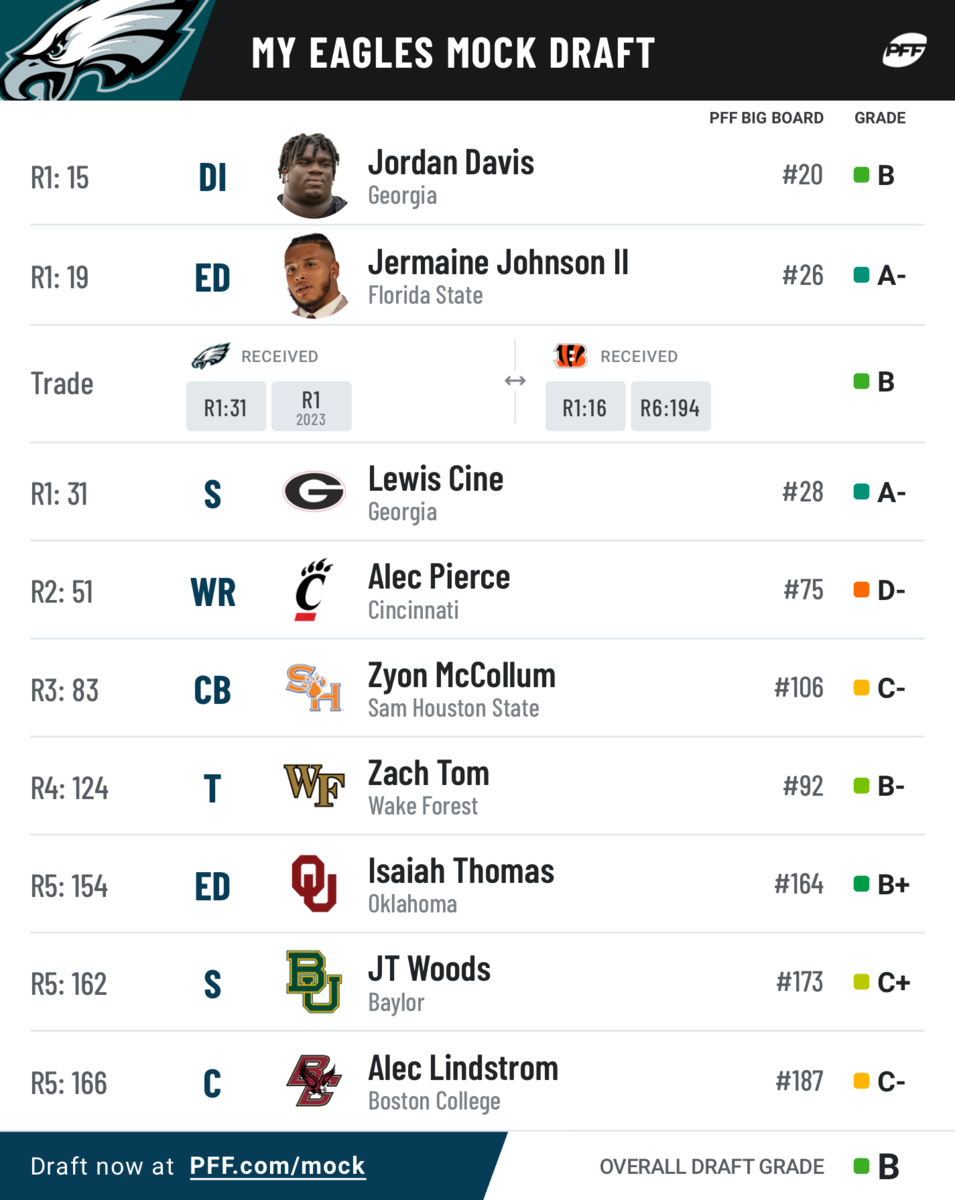Click the trade swap arrows icon

coord(515,381)
